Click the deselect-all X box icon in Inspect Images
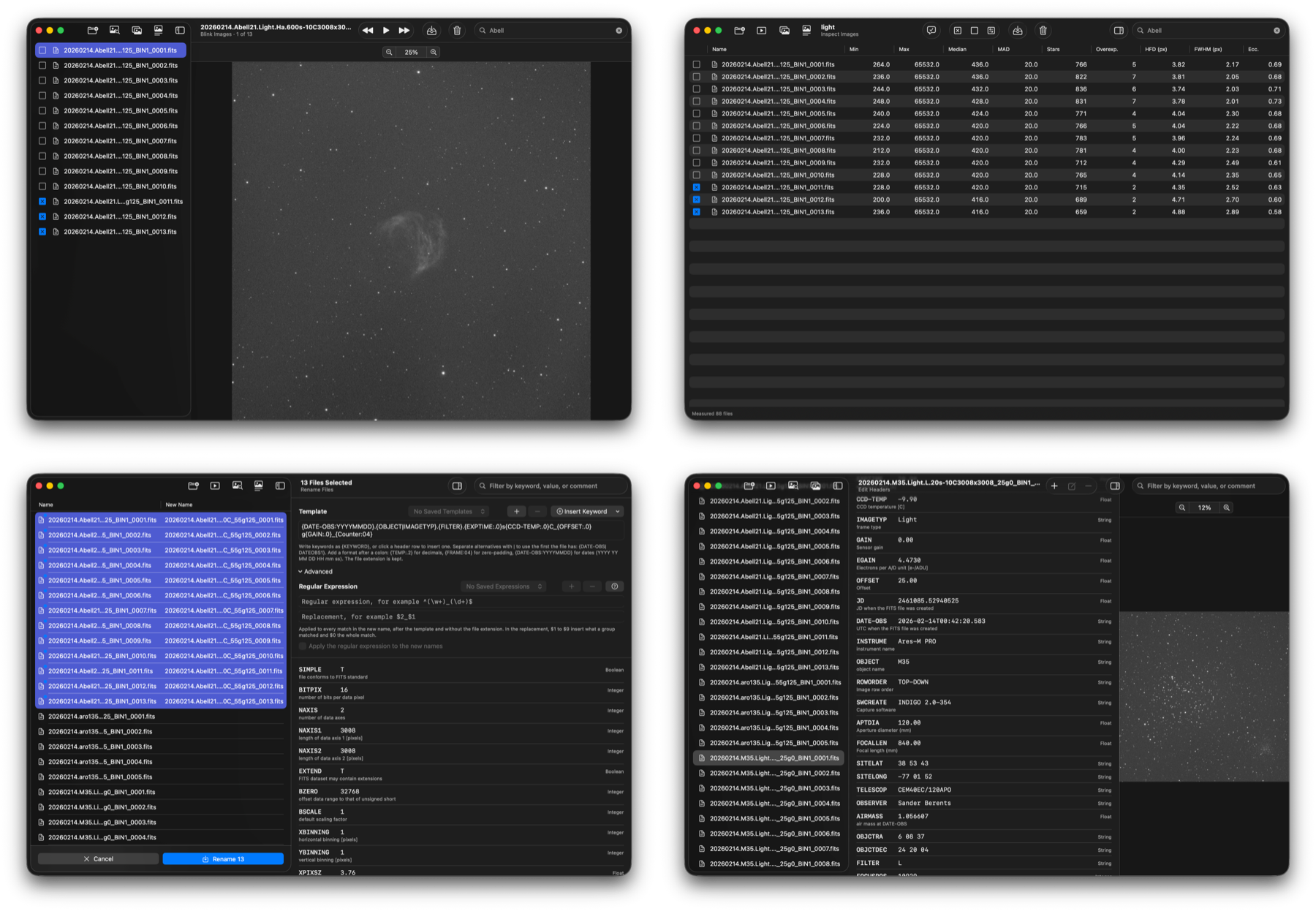 point(957,31)
